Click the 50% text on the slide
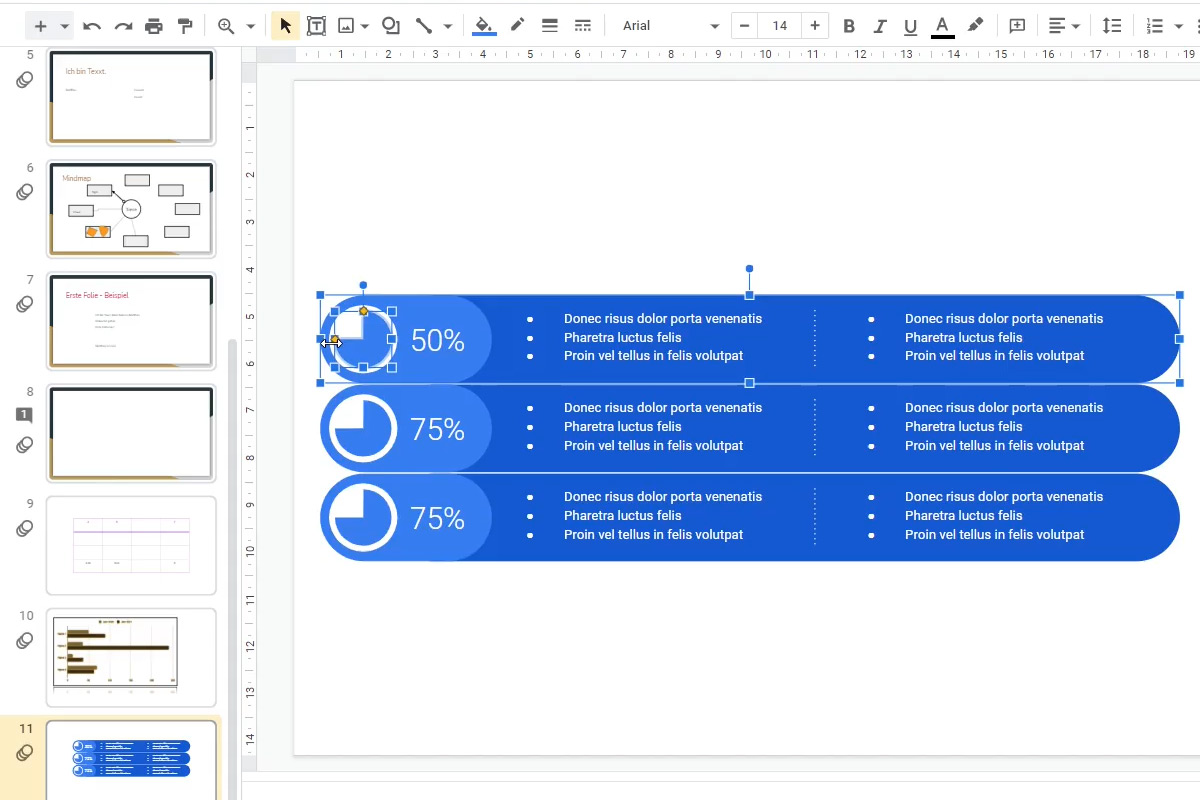Image resolution: width=1200 pixels, height=800 pixels. pos(438,341)
